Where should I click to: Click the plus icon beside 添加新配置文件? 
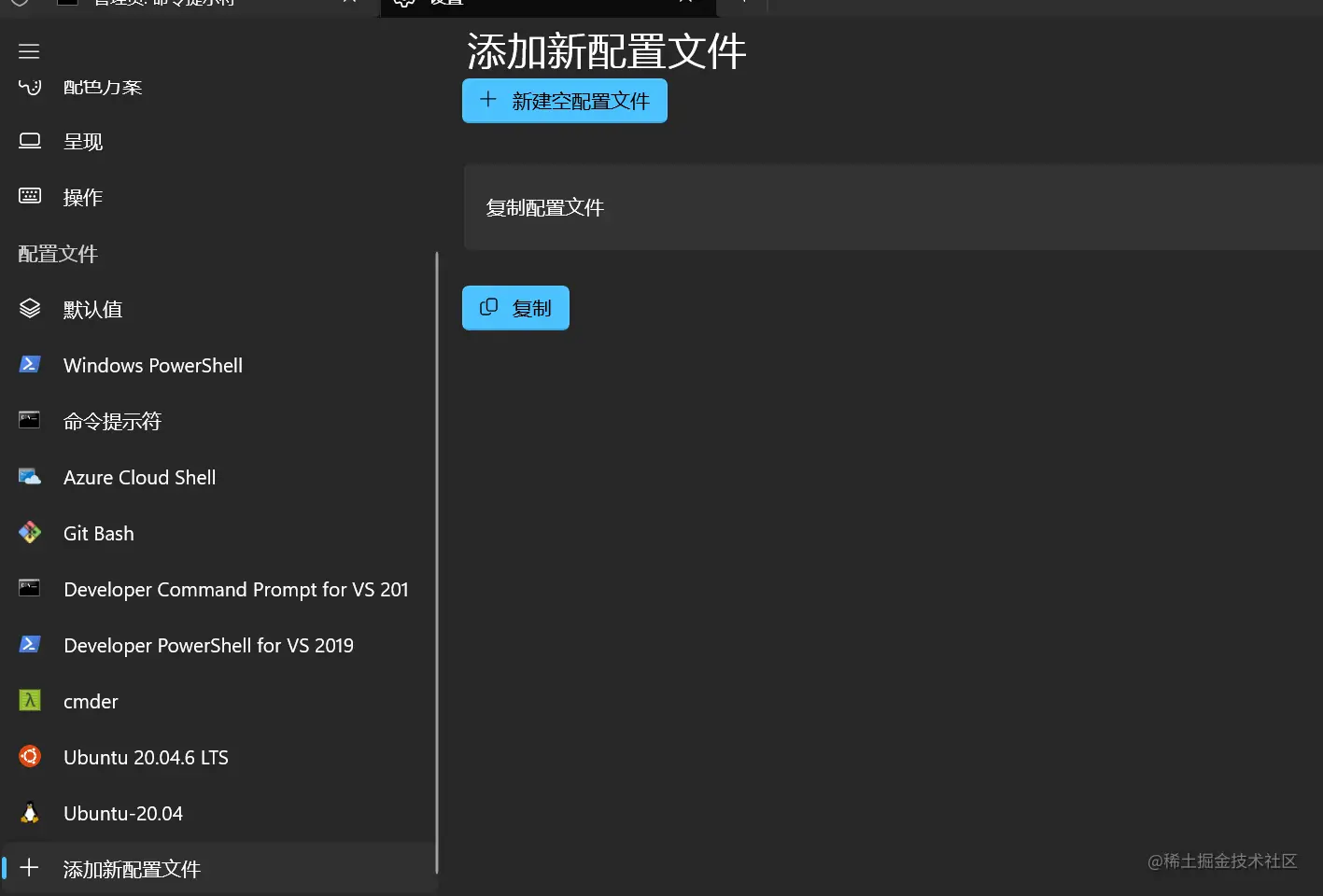click(30, 868)
